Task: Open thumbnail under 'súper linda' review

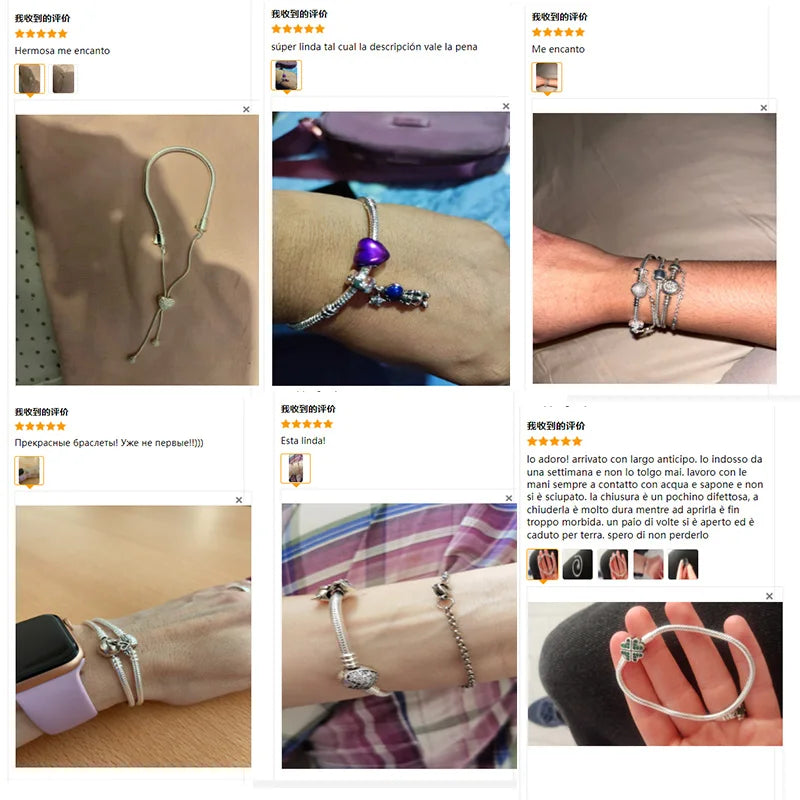Action: (x=286, y=75)
